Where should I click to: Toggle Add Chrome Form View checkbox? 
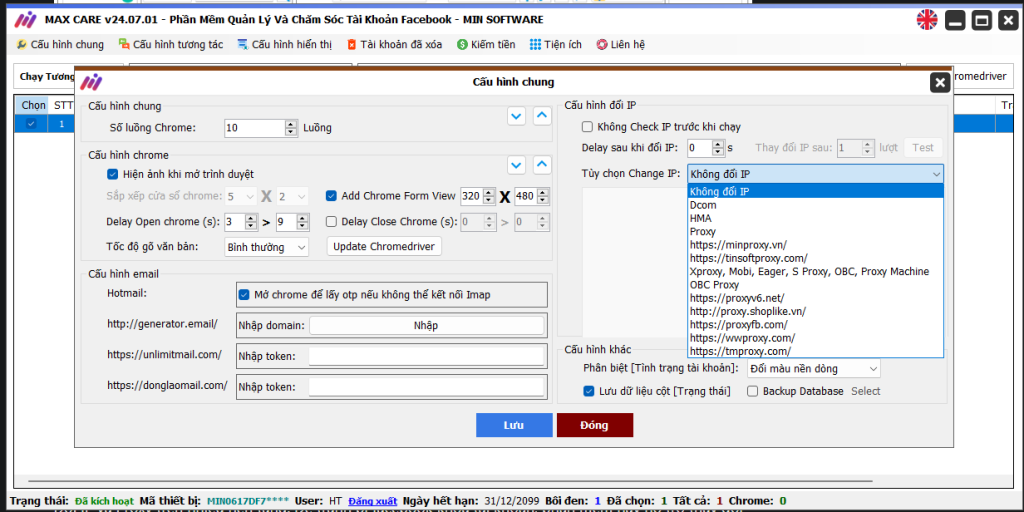coord(331,195)
